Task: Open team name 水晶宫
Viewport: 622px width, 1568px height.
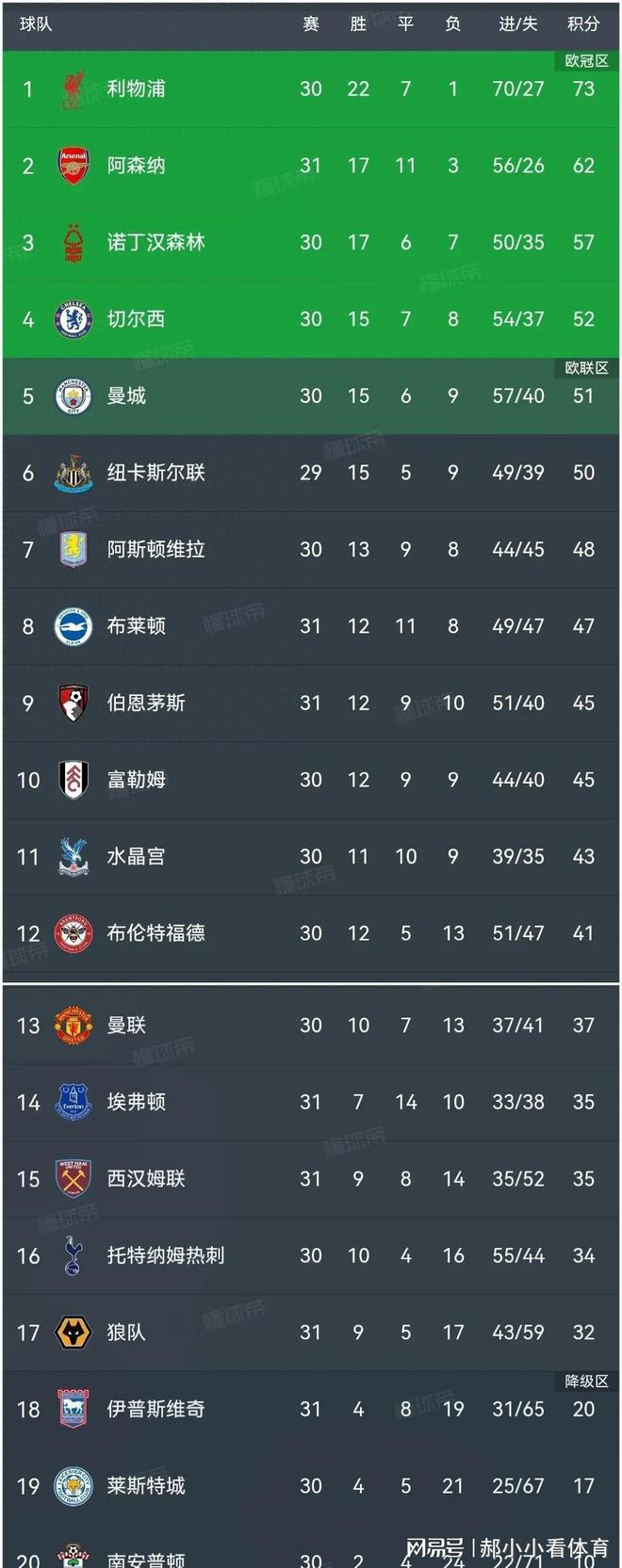Action: (x=136, y=857)
